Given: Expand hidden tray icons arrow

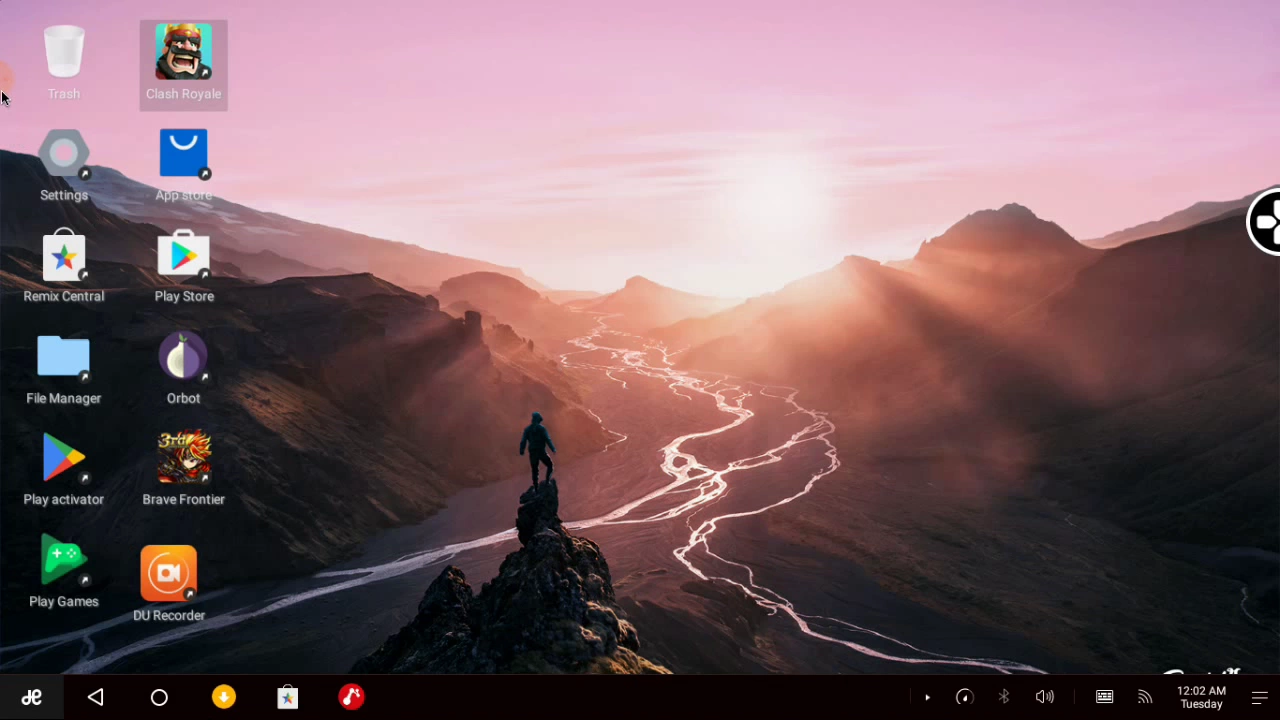Looking at the screenshot, I should coord(927,697).
